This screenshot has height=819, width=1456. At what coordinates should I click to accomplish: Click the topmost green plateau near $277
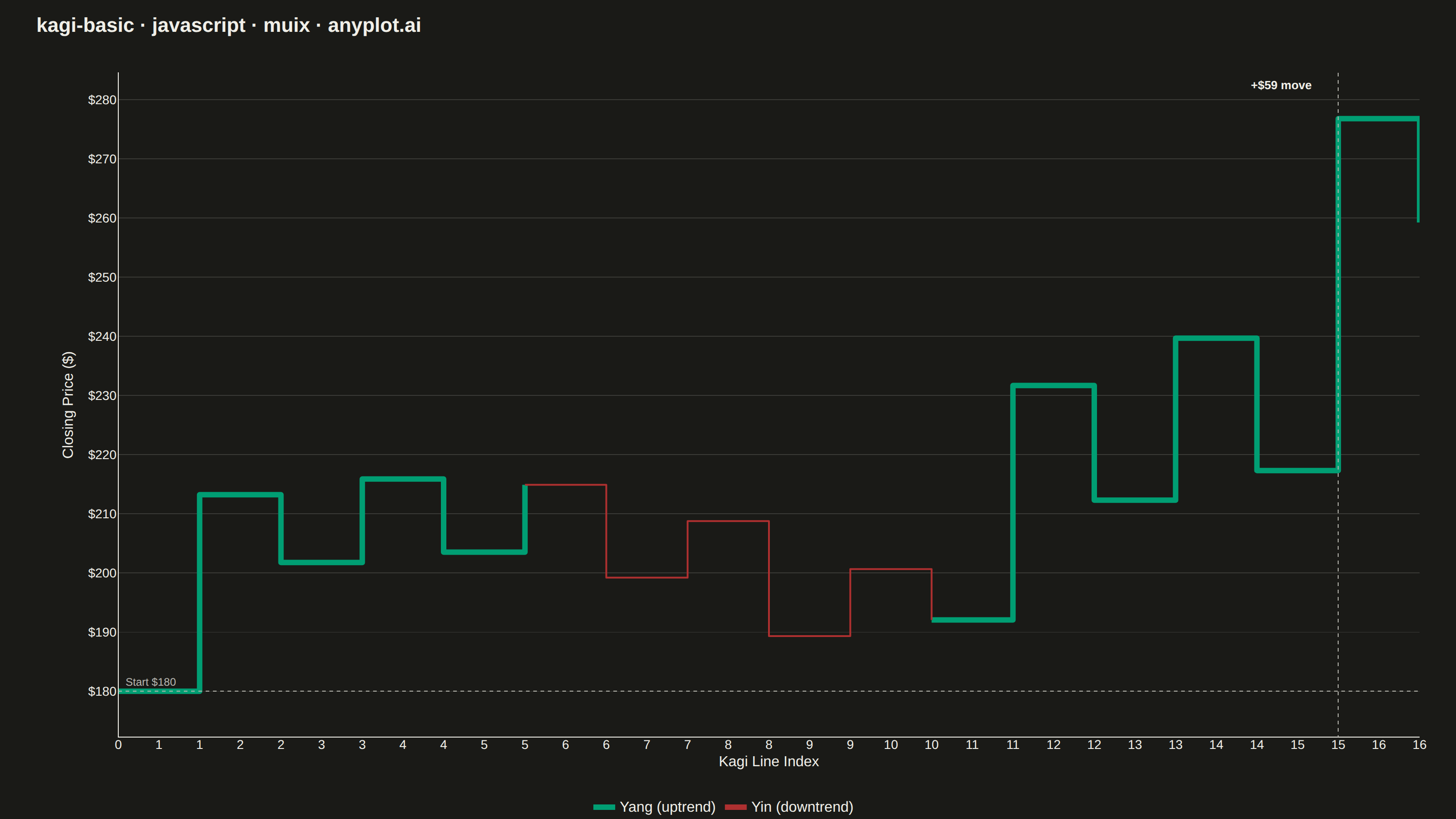[x=1378, y=119]
